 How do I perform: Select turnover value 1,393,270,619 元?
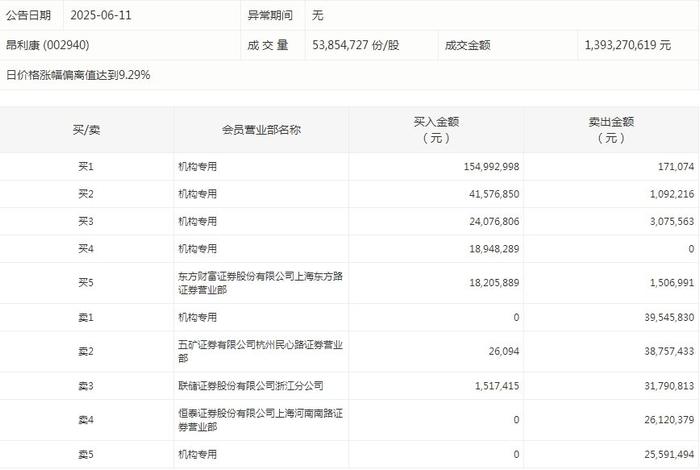(628, 45)
